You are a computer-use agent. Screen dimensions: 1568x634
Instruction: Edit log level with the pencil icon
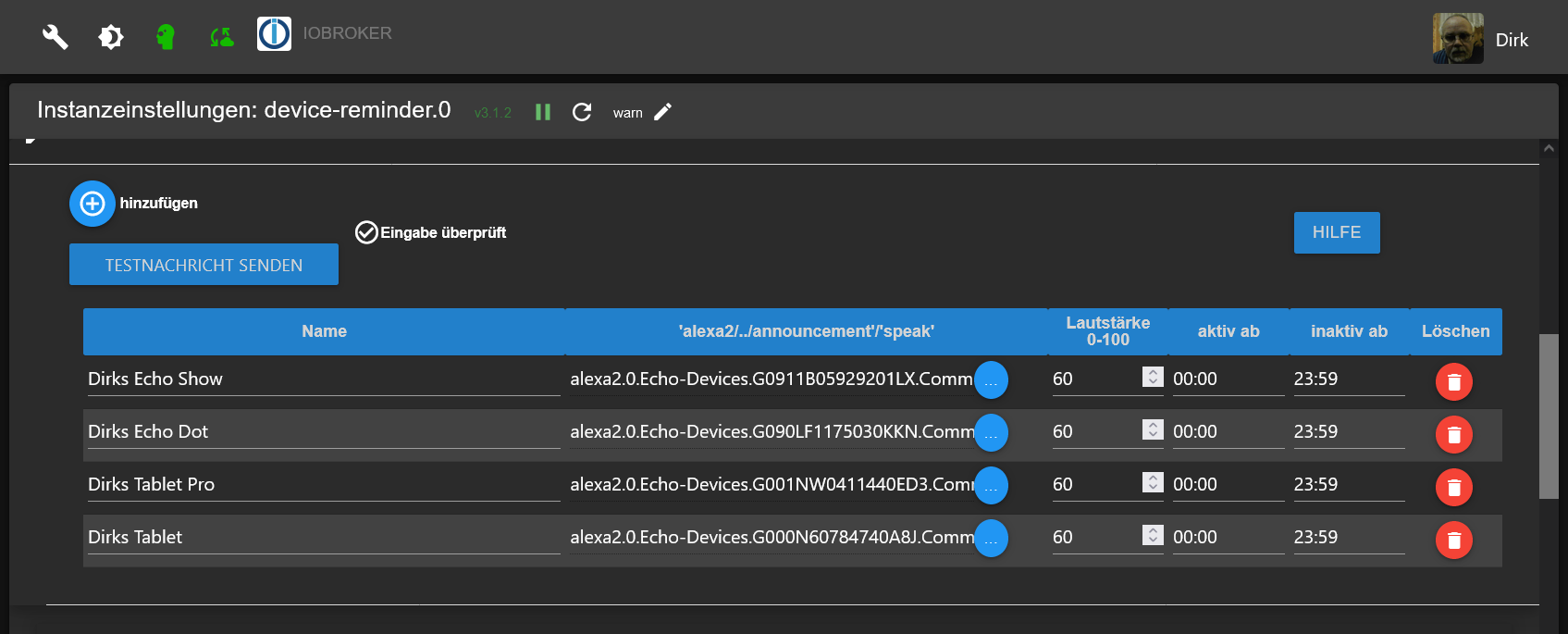click(663, 112)
